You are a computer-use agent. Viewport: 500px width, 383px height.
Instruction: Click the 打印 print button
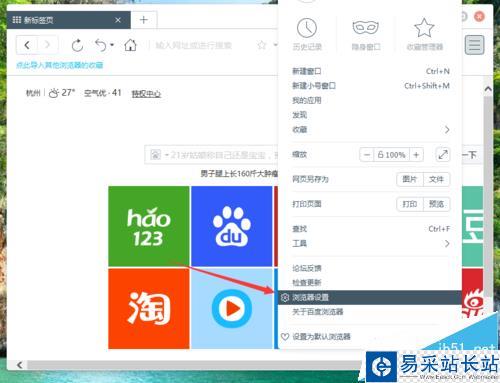(x=410, y=204)
